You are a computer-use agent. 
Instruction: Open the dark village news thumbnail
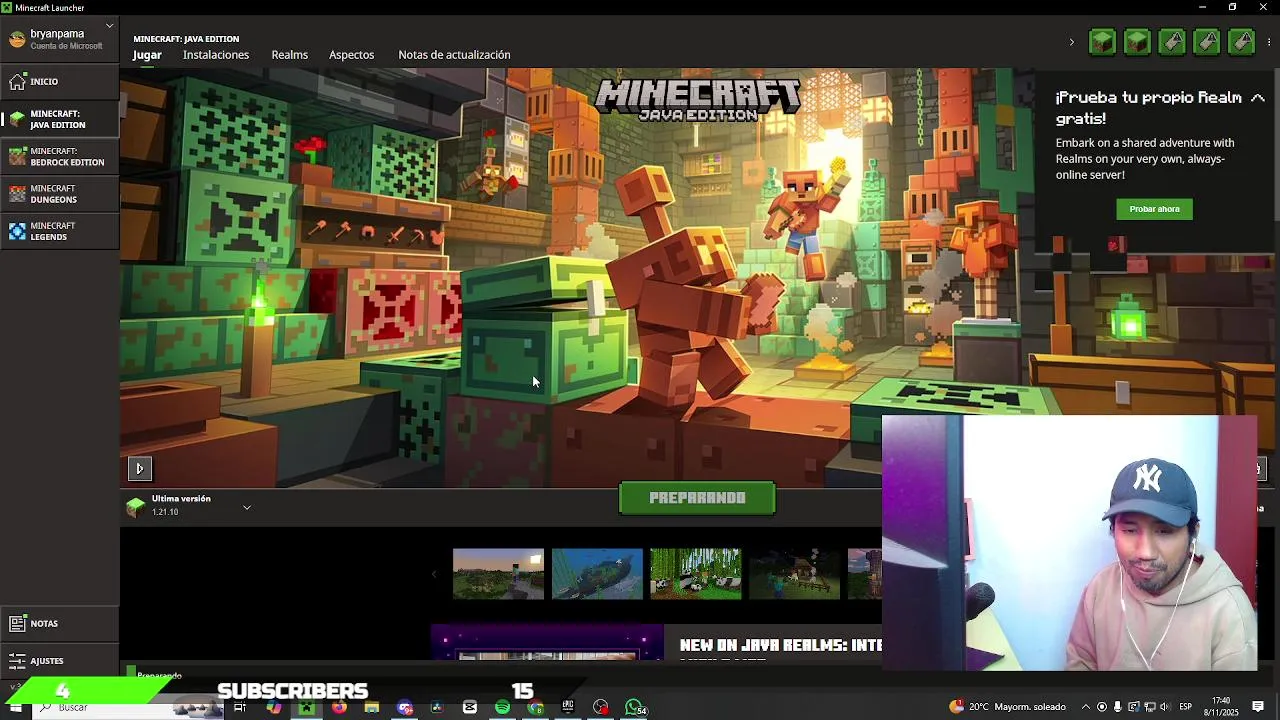(794, 574)
